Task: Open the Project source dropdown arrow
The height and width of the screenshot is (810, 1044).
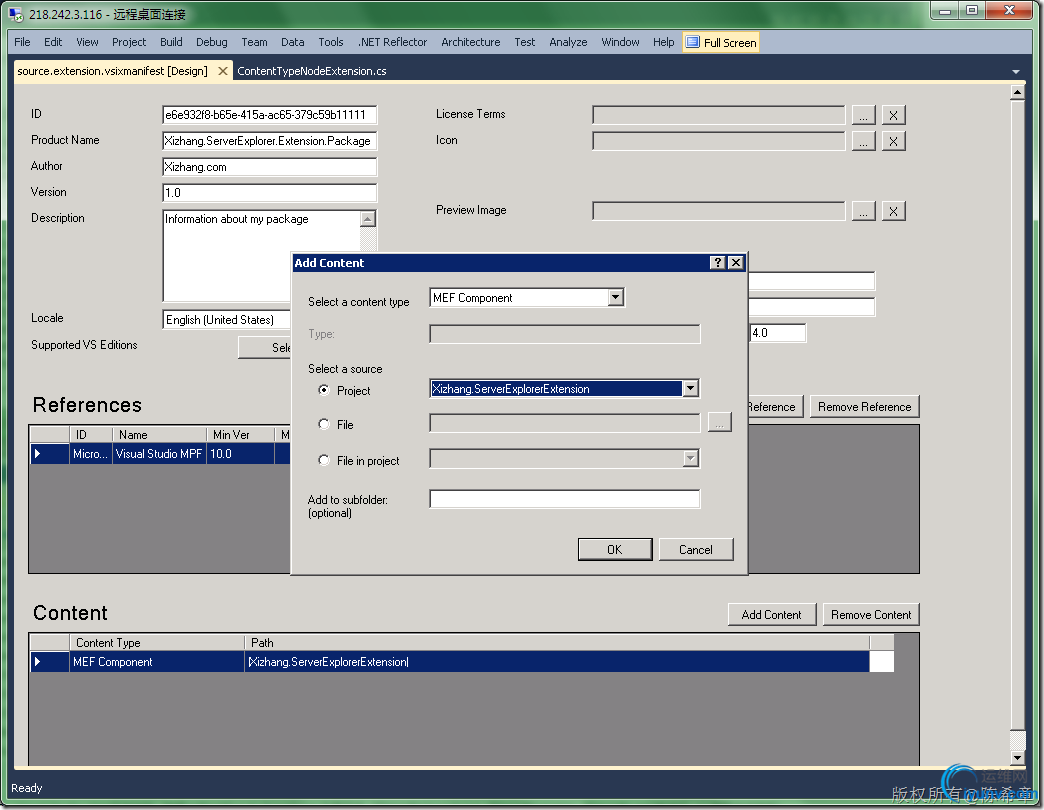Action: [690, 389]
